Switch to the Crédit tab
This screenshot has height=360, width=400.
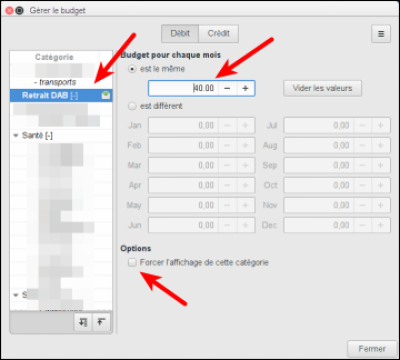pos(219,34)
